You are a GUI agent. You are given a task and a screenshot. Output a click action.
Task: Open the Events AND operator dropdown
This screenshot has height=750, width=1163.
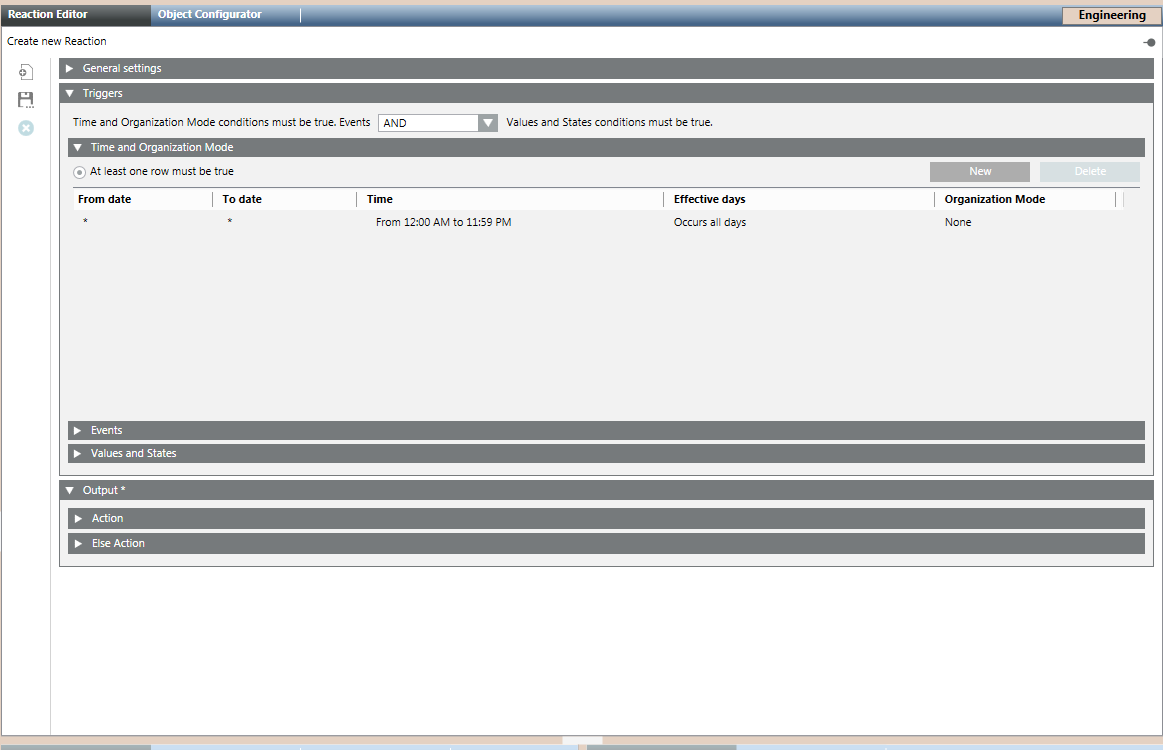point(487,123)
